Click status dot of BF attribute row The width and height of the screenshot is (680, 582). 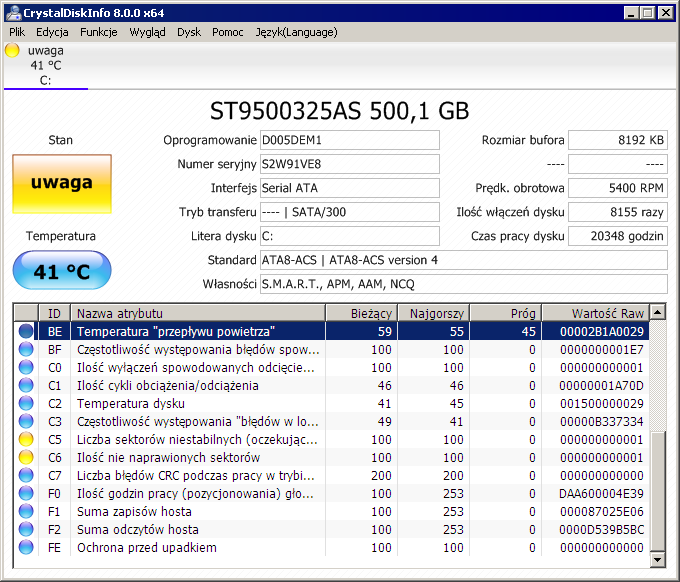pos(26,350)
